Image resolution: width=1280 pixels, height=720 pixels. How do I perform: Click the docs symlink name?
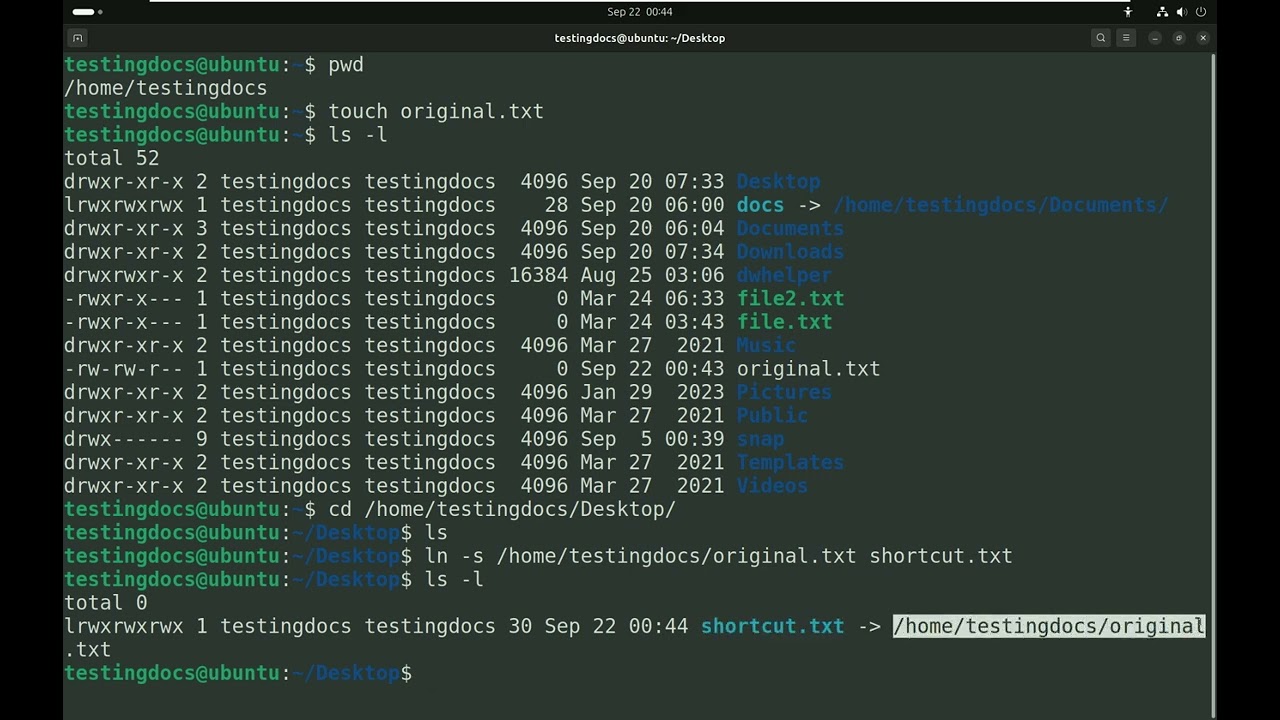(760, 205)
